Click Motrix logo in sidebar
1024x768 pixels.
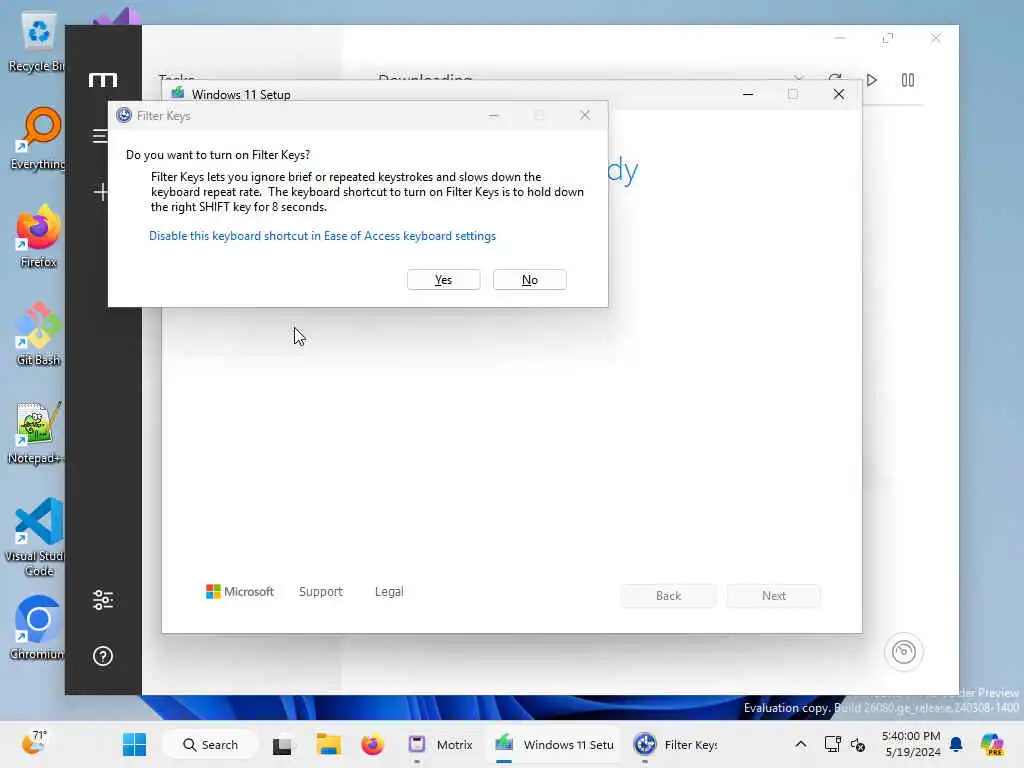103,80
